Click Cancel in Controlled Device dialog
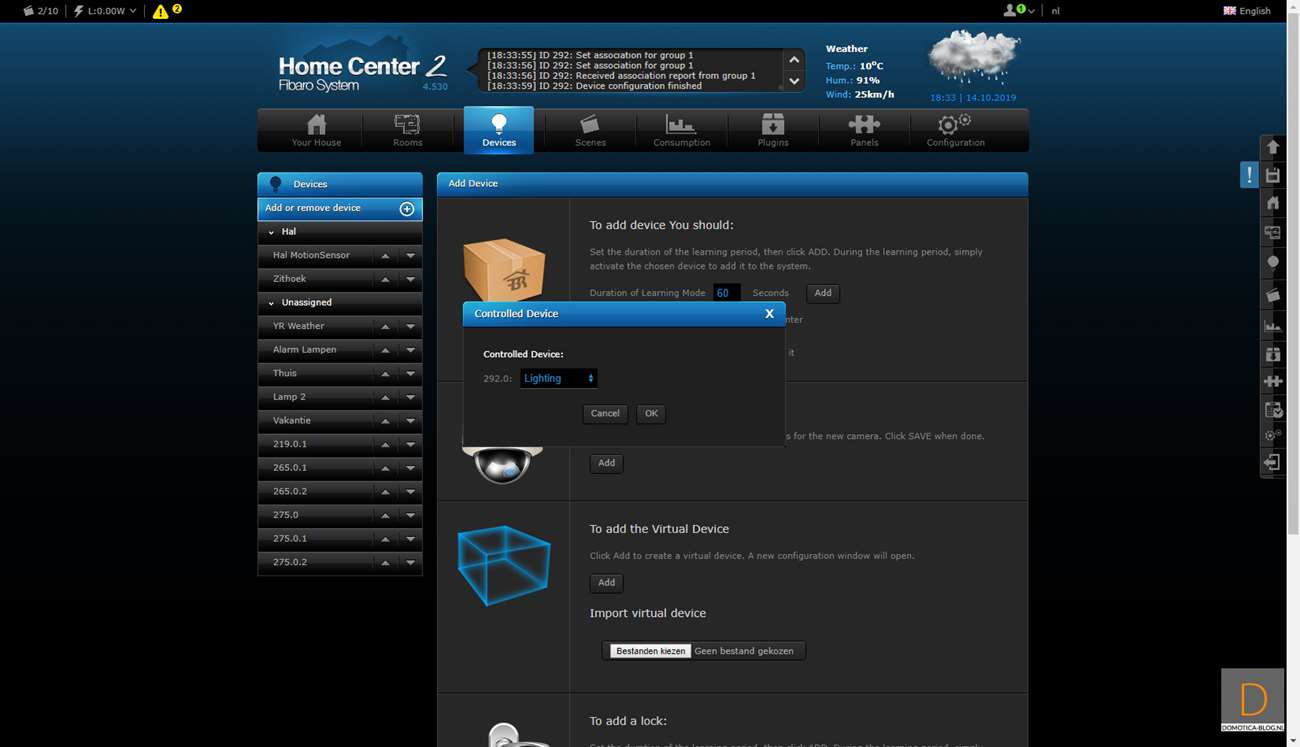The height and width of the screenshot is (747, 1300). pos(605,413)
